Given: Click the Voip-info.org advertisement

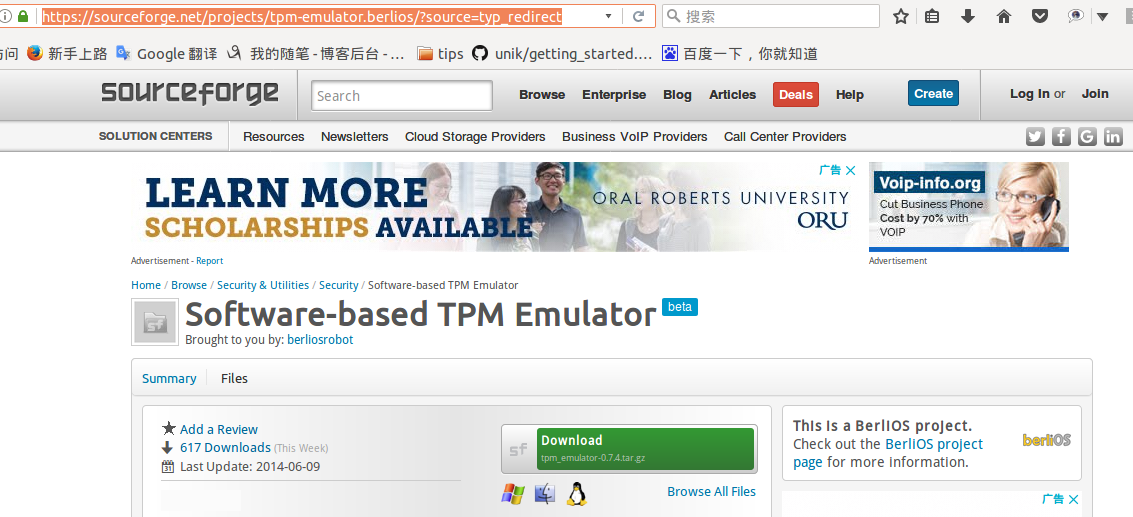Looking at the screenshot, I should coord(968,207).
